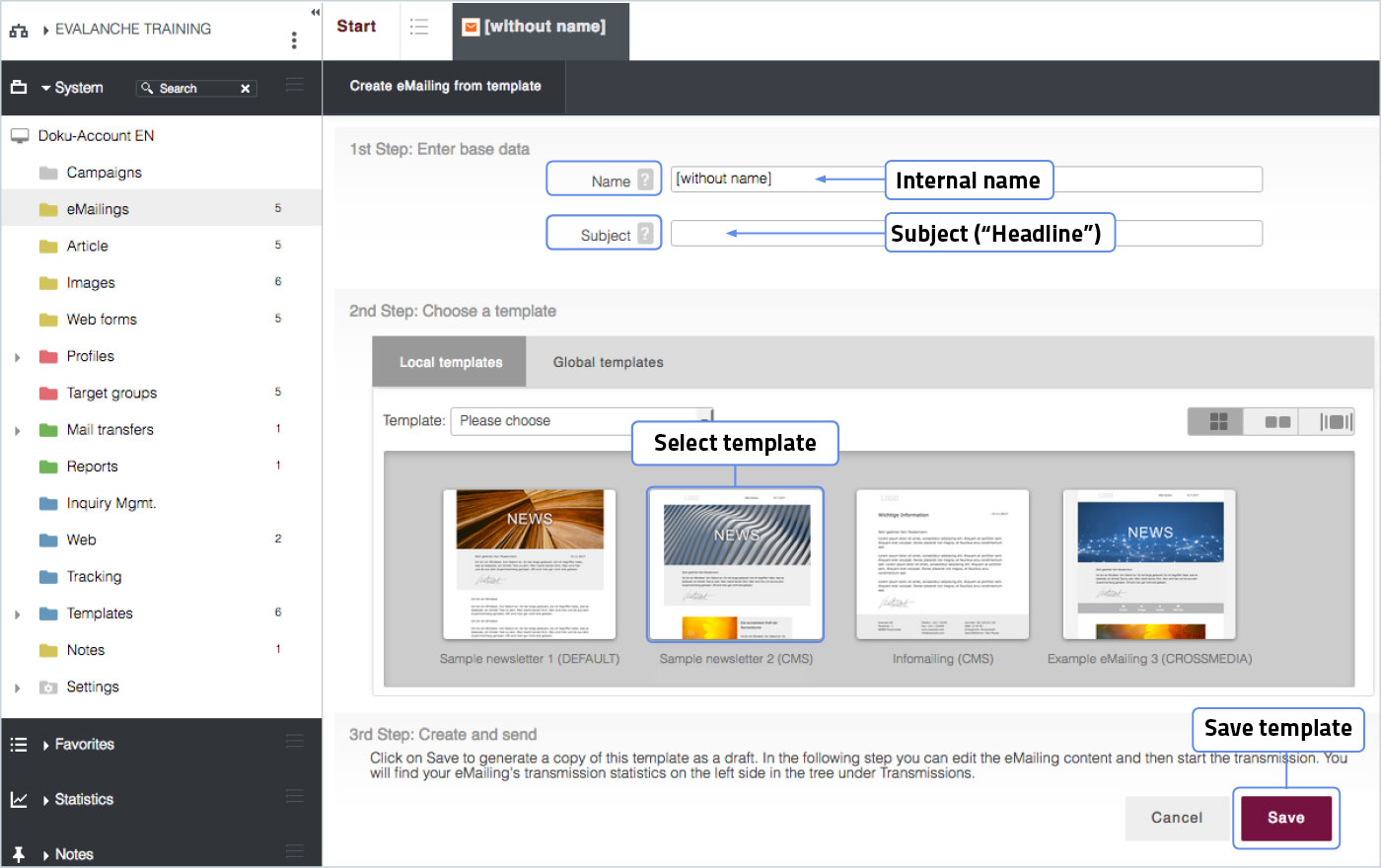This screenshot has width=1381, height=868.
Task: Collapse the sidebar with the double-arrow icon
Action: click(315, 12)
